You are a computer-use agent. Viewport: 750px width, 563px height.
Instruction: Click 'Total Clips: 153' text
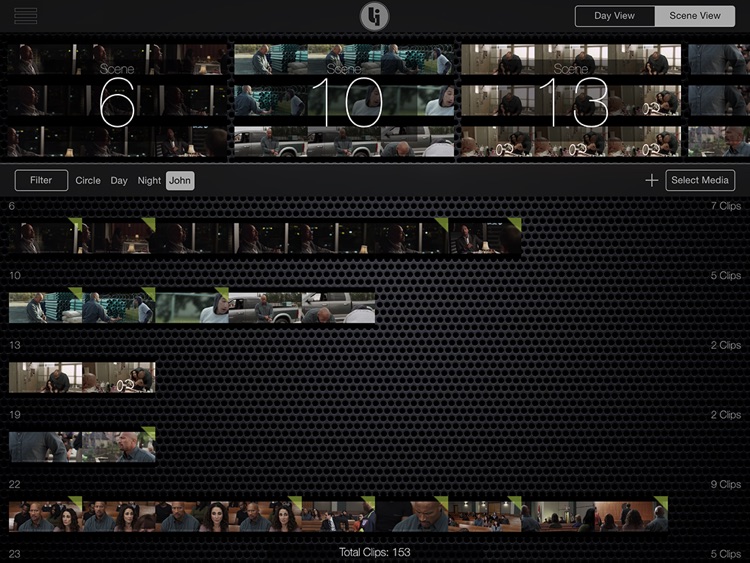pyautogui.click(x=375, y=552)
